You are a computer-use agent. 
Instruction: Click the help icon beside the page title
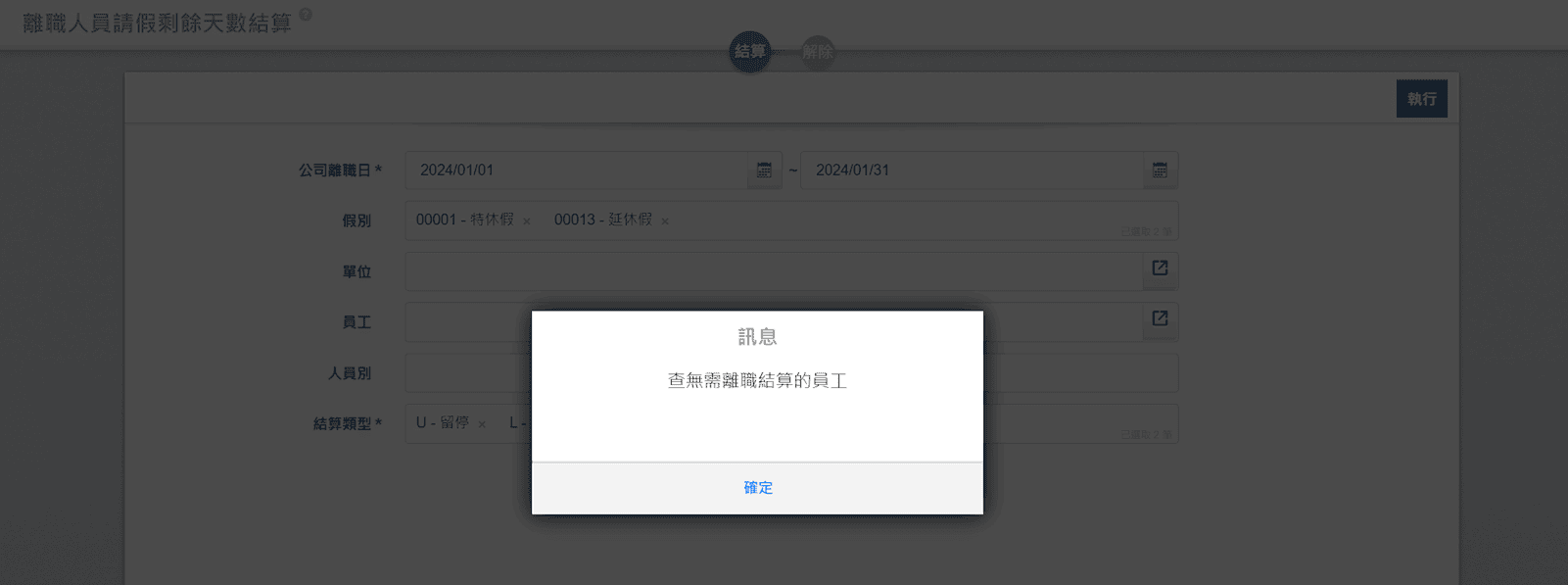click(306, 15)
